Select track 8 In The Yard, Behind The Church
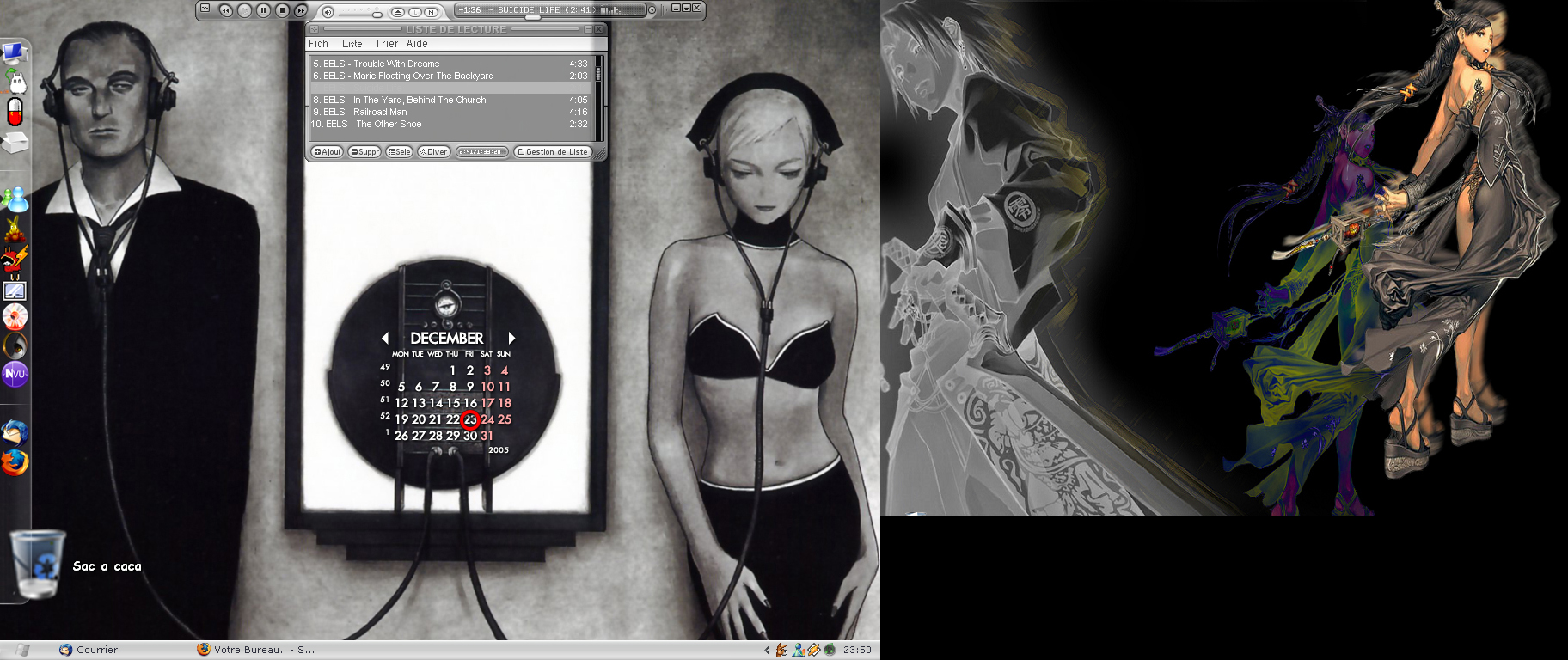This screenshot has height=660, width=1568. coord(450,100)
